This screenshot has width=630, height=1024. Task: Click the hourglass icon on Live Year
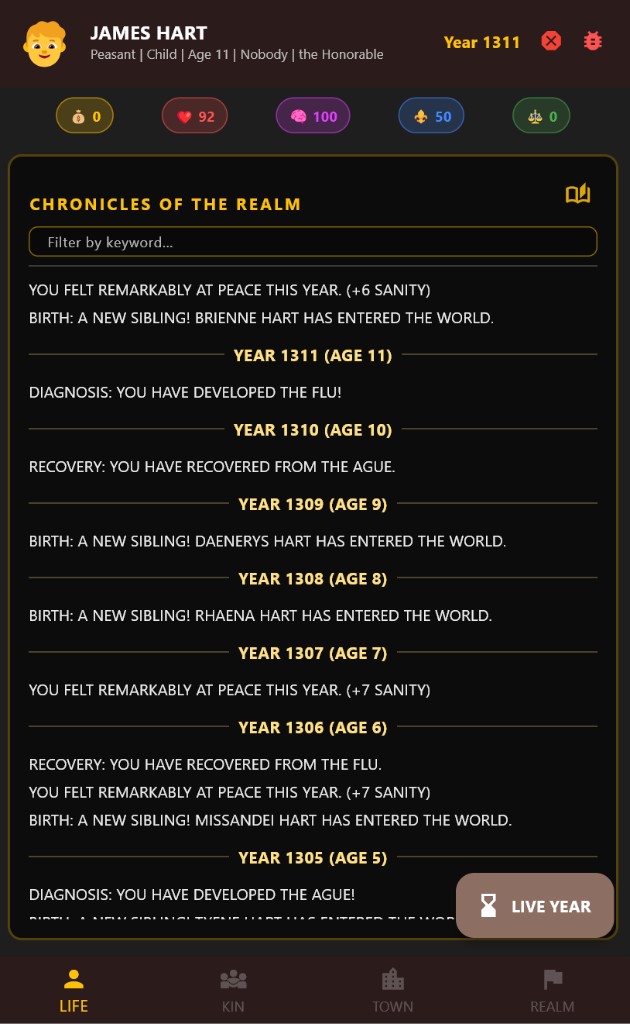coord(488,905)
